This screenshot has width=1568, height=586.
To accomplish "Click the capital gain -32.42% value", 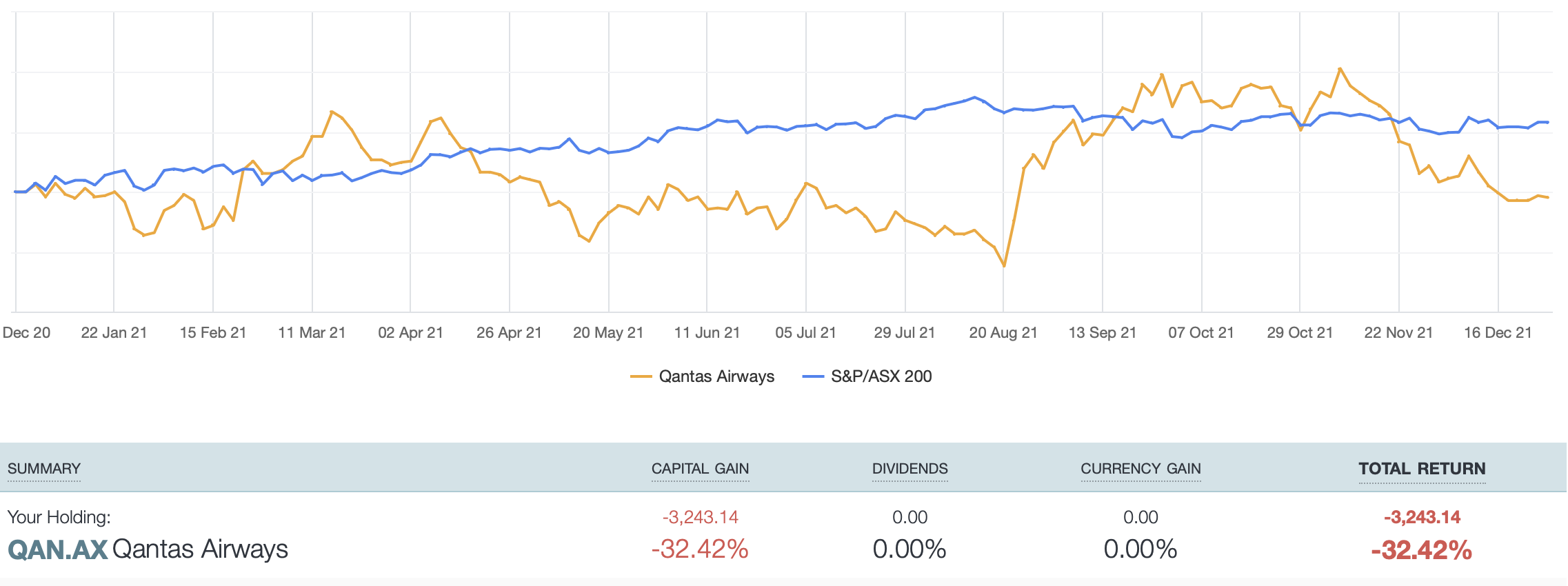I will [x=700, y=549].
